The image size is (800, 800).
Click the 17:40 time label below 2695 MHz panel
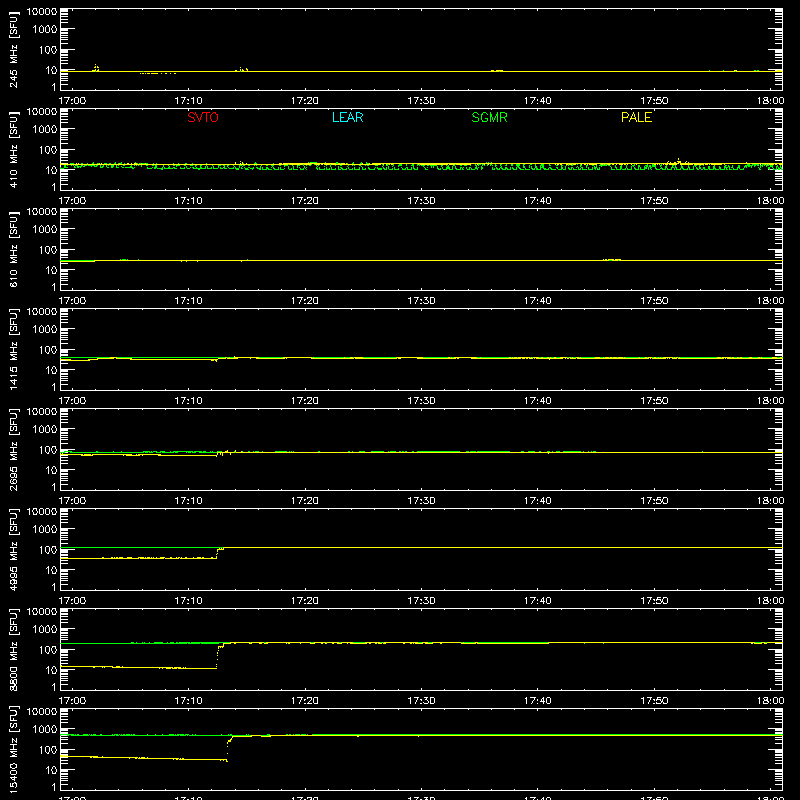pos(537,501)
